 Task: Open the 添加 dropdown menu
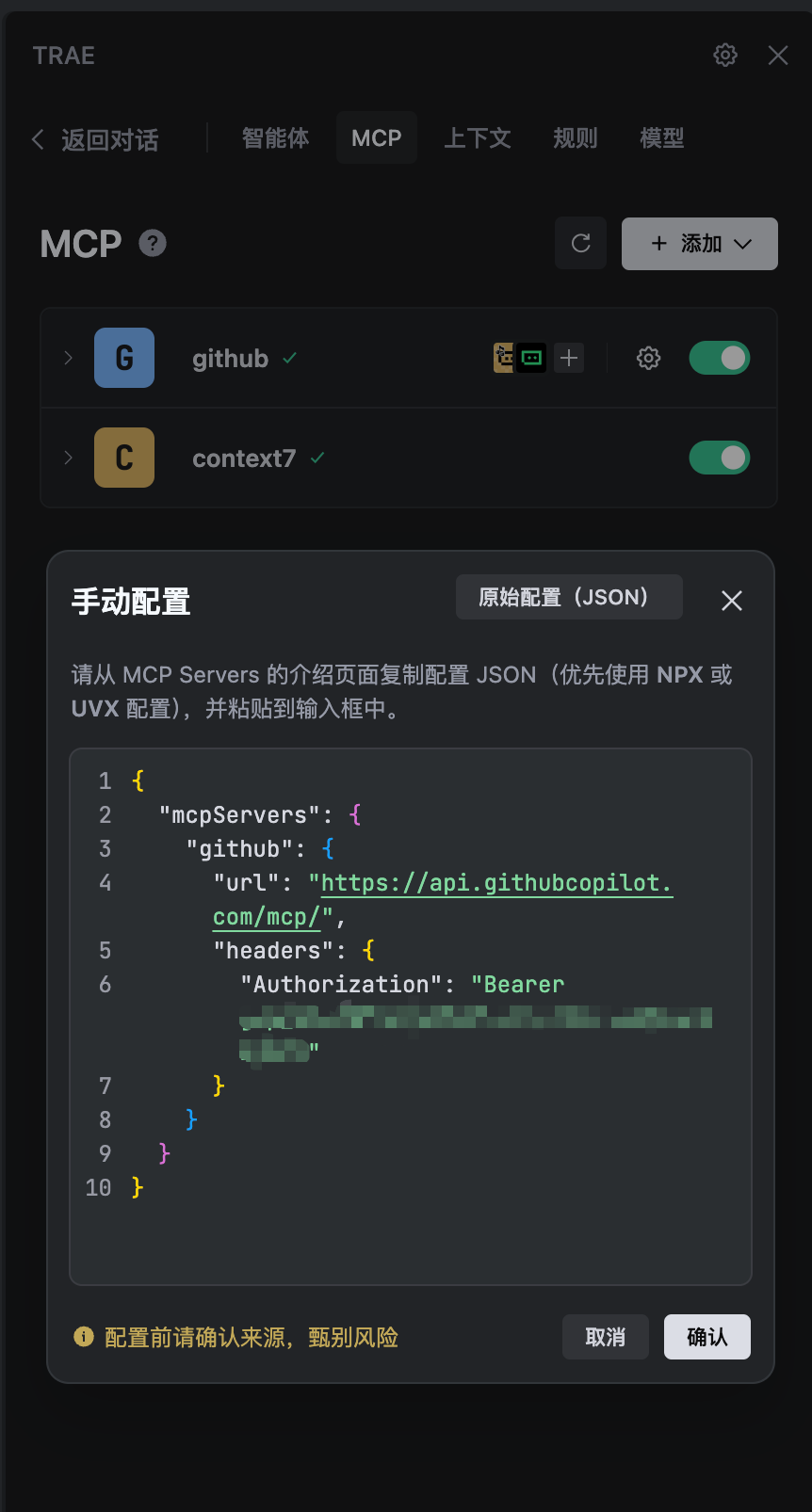[x=700, y=244]
